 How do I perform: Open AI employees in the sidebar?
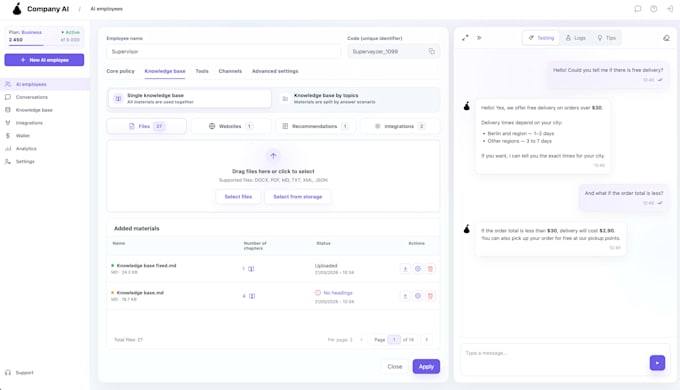(x=45, y=84)
